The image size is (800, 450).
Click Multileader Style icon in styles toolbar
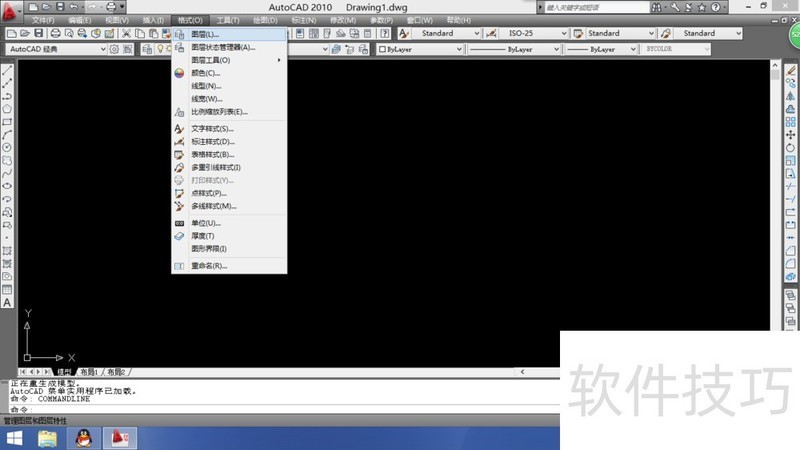[665, 33]
